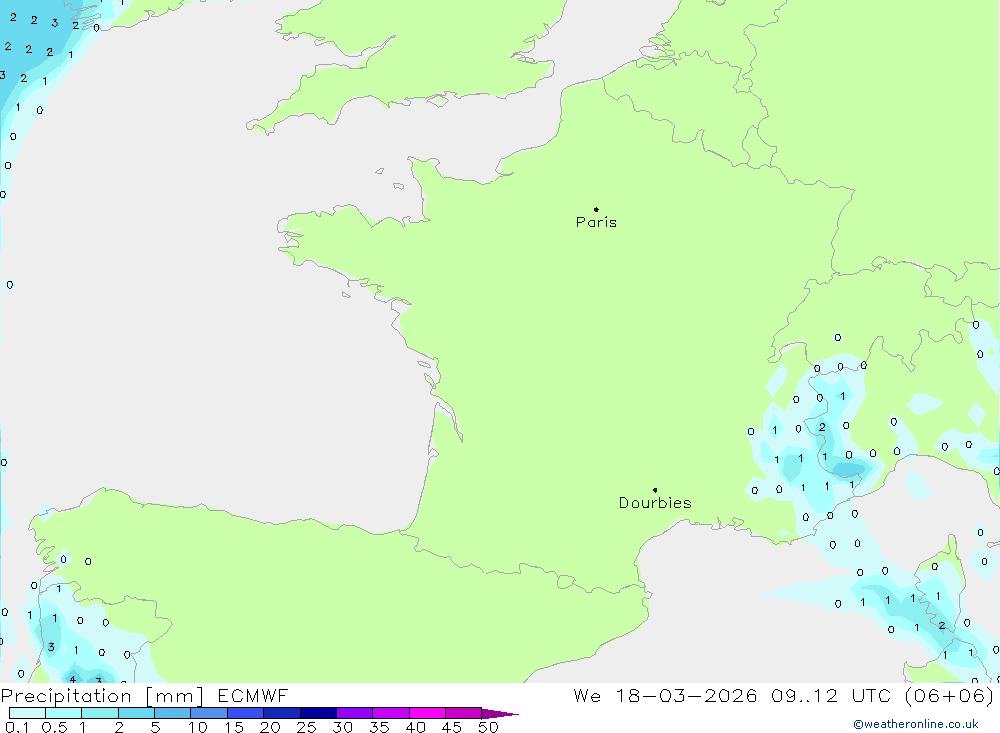Select the 5 to 10 mm legend swatch
The image size is (1000, 733).
[173, 713]
